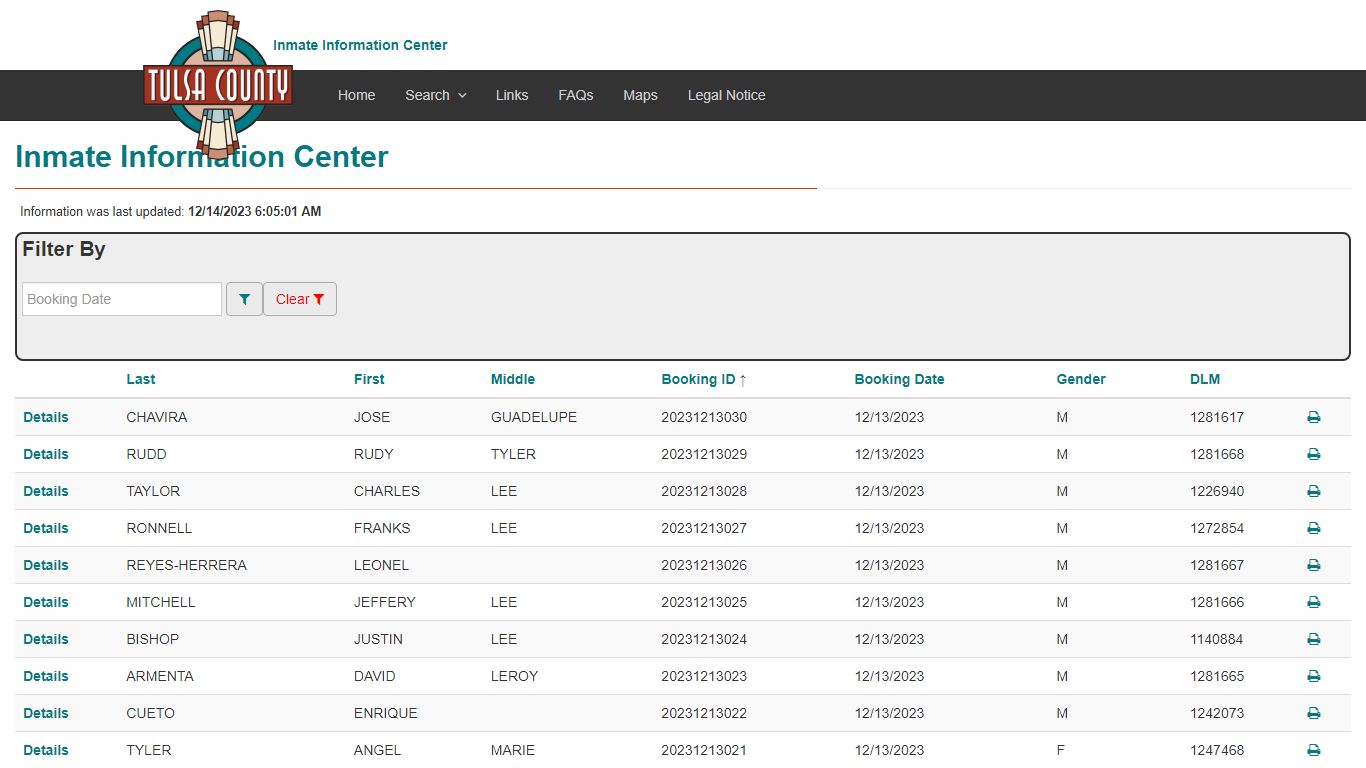Select first name ENRIQUE cell

[386, 713]
